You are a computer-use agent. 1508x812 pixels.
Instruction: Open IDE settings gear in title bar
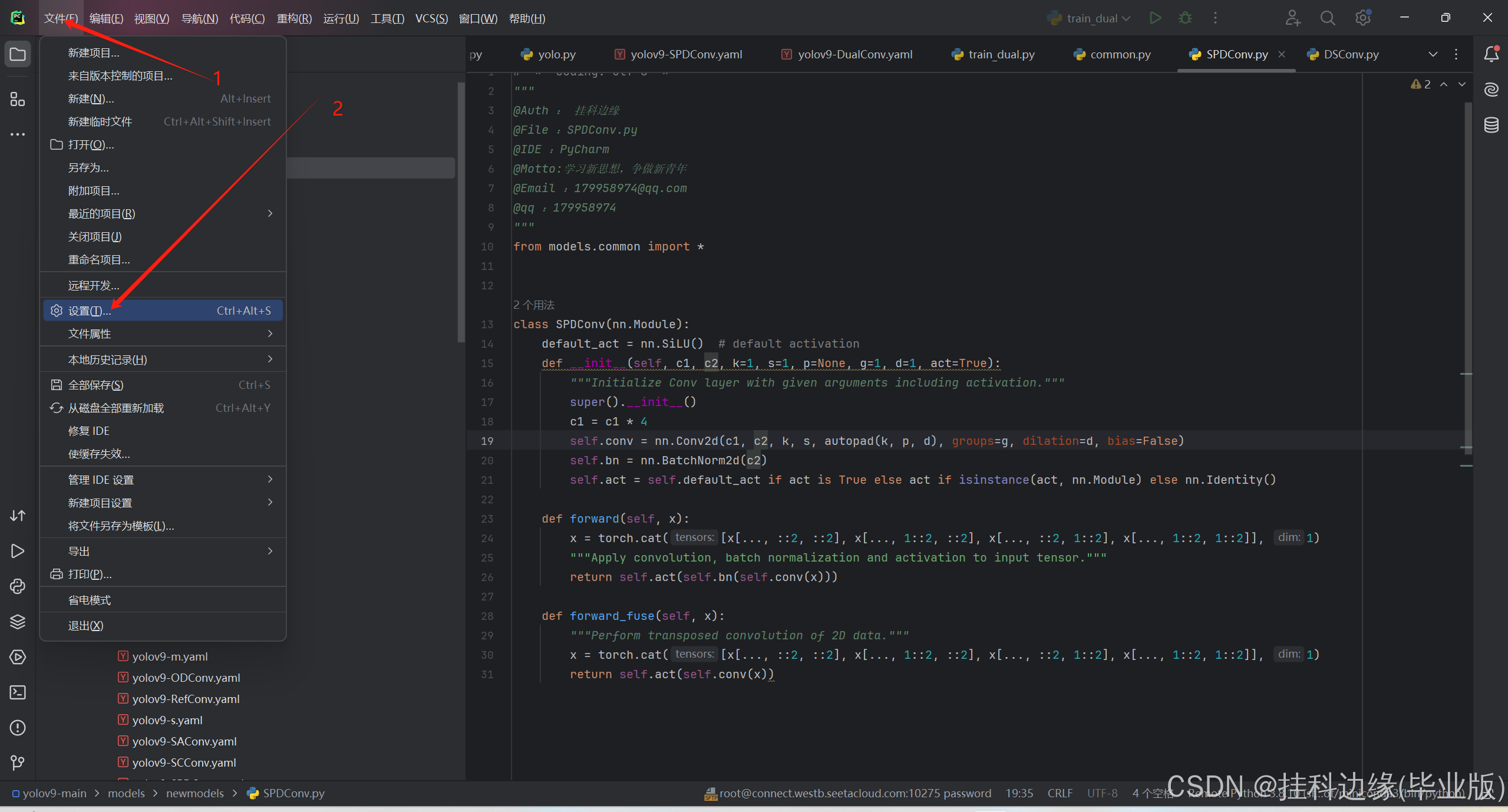(1362, 18)
